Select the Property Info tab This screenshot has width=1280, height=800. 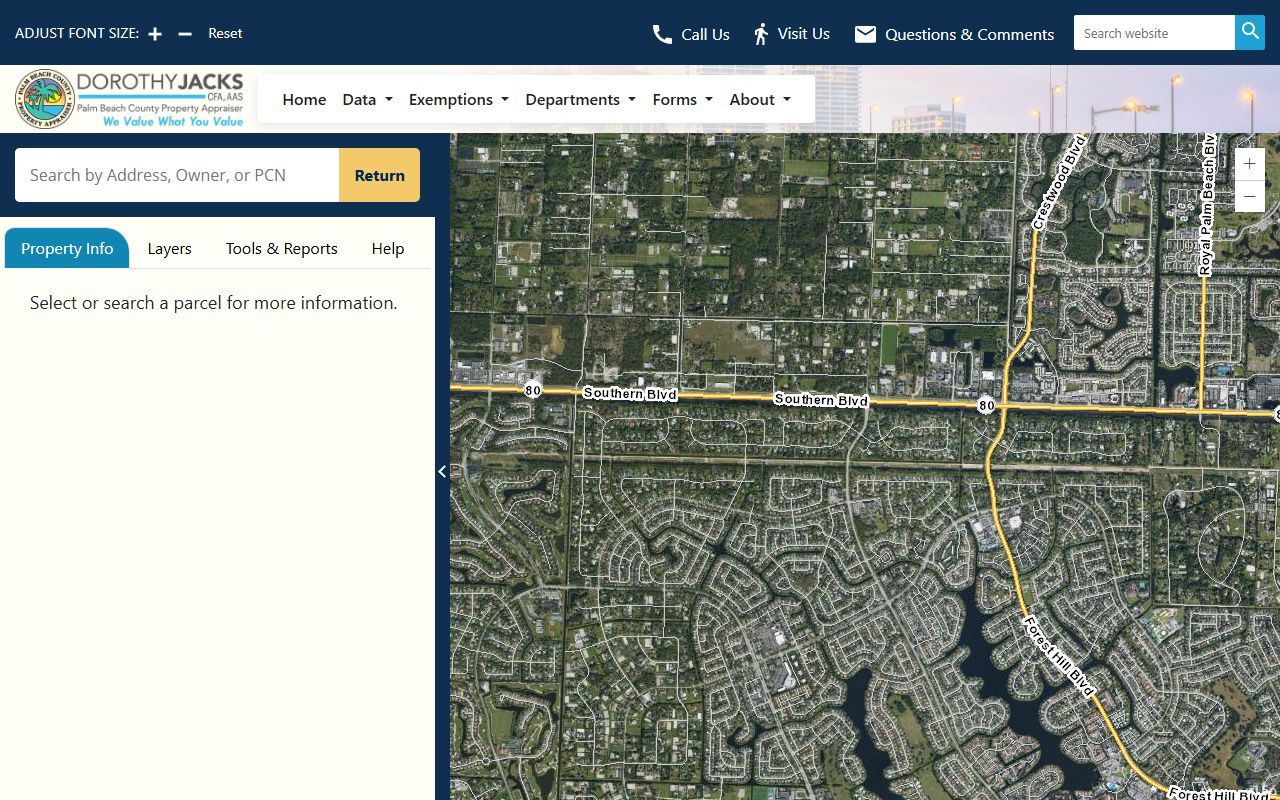67,248
